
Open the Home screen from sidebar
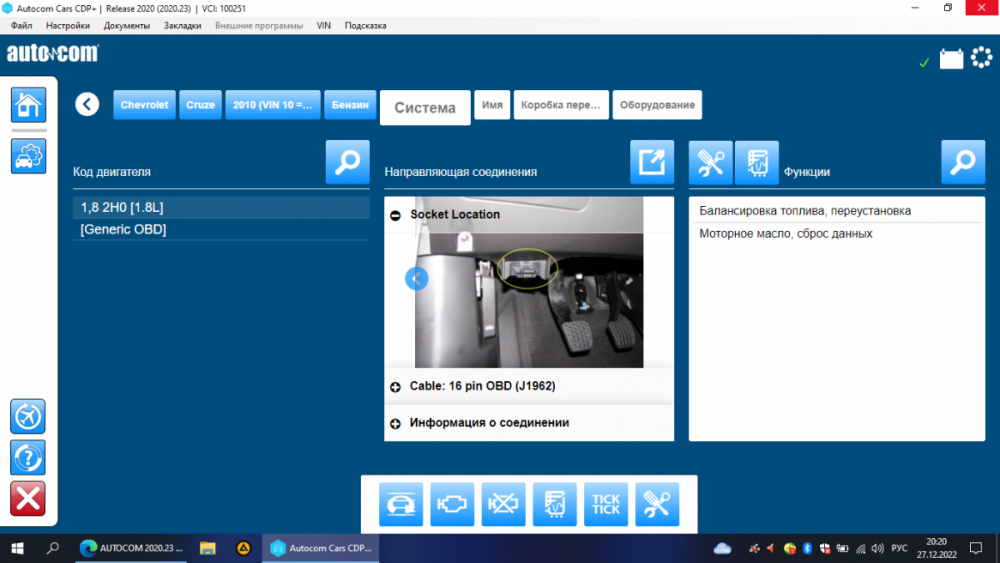(x=28, y=105)
